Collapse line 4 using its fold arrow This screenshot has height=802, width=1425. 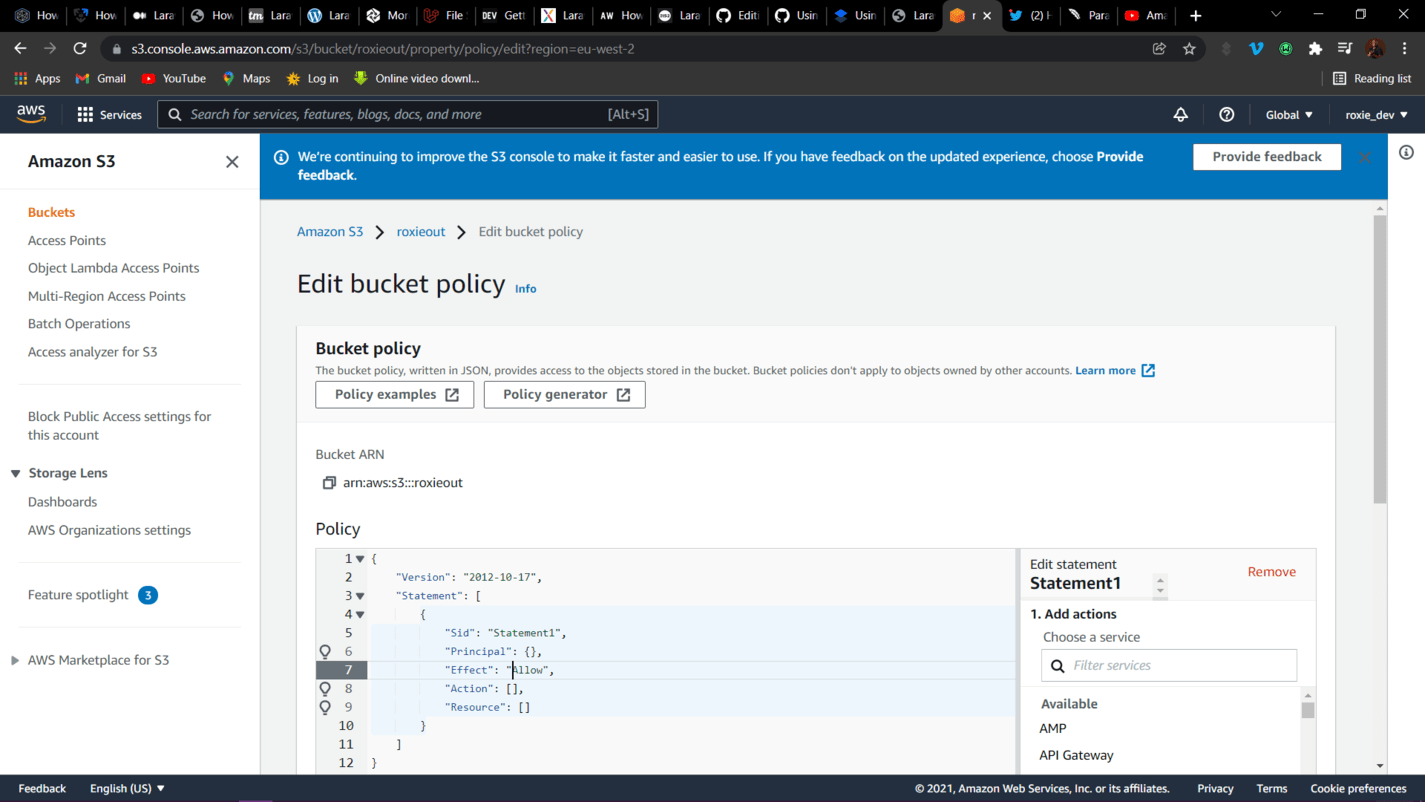pos(360,614)
